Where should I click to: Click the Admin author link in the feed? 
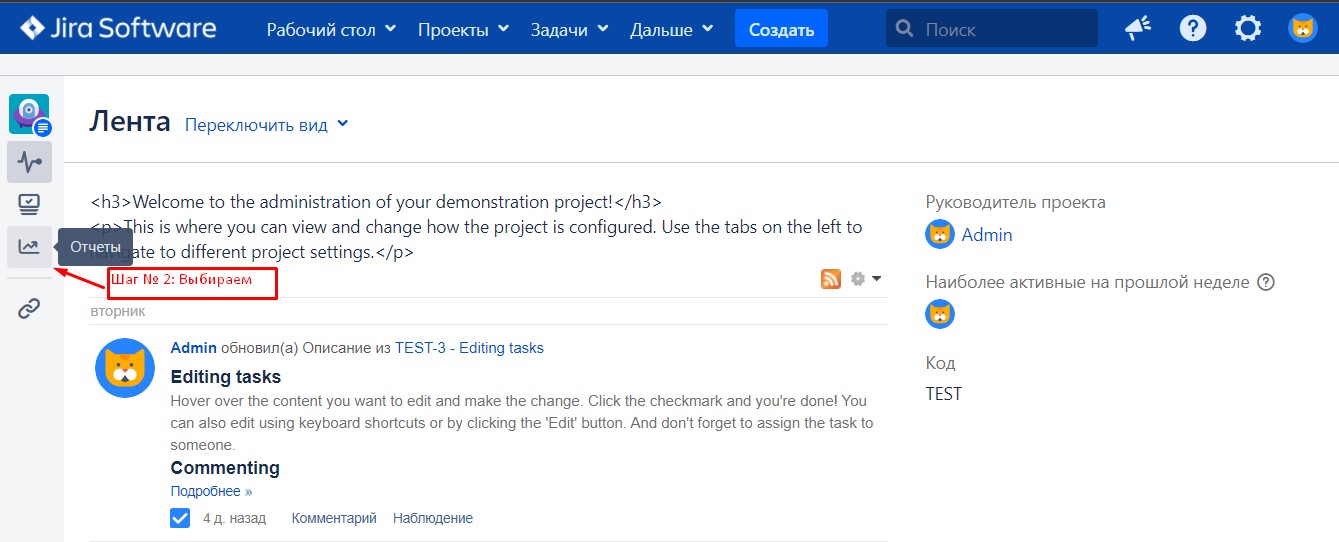pyautogui.click(x=194, y=348)
